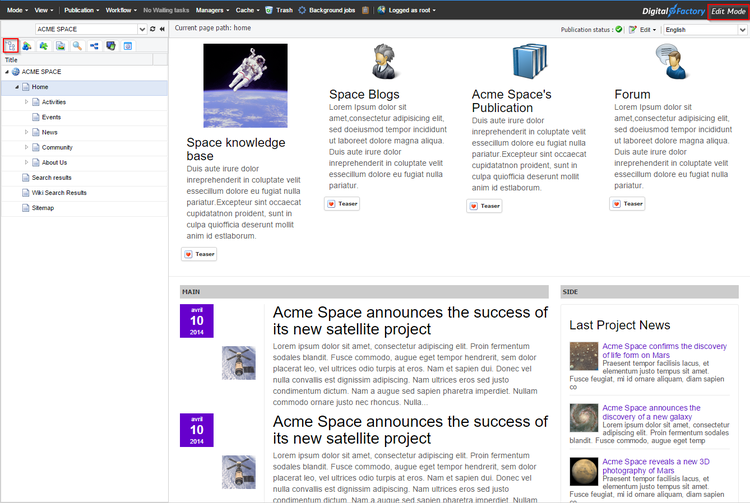The image size is (750, 503).
Task: Open the magnifier search tab icon
Action: click(77, 46)
